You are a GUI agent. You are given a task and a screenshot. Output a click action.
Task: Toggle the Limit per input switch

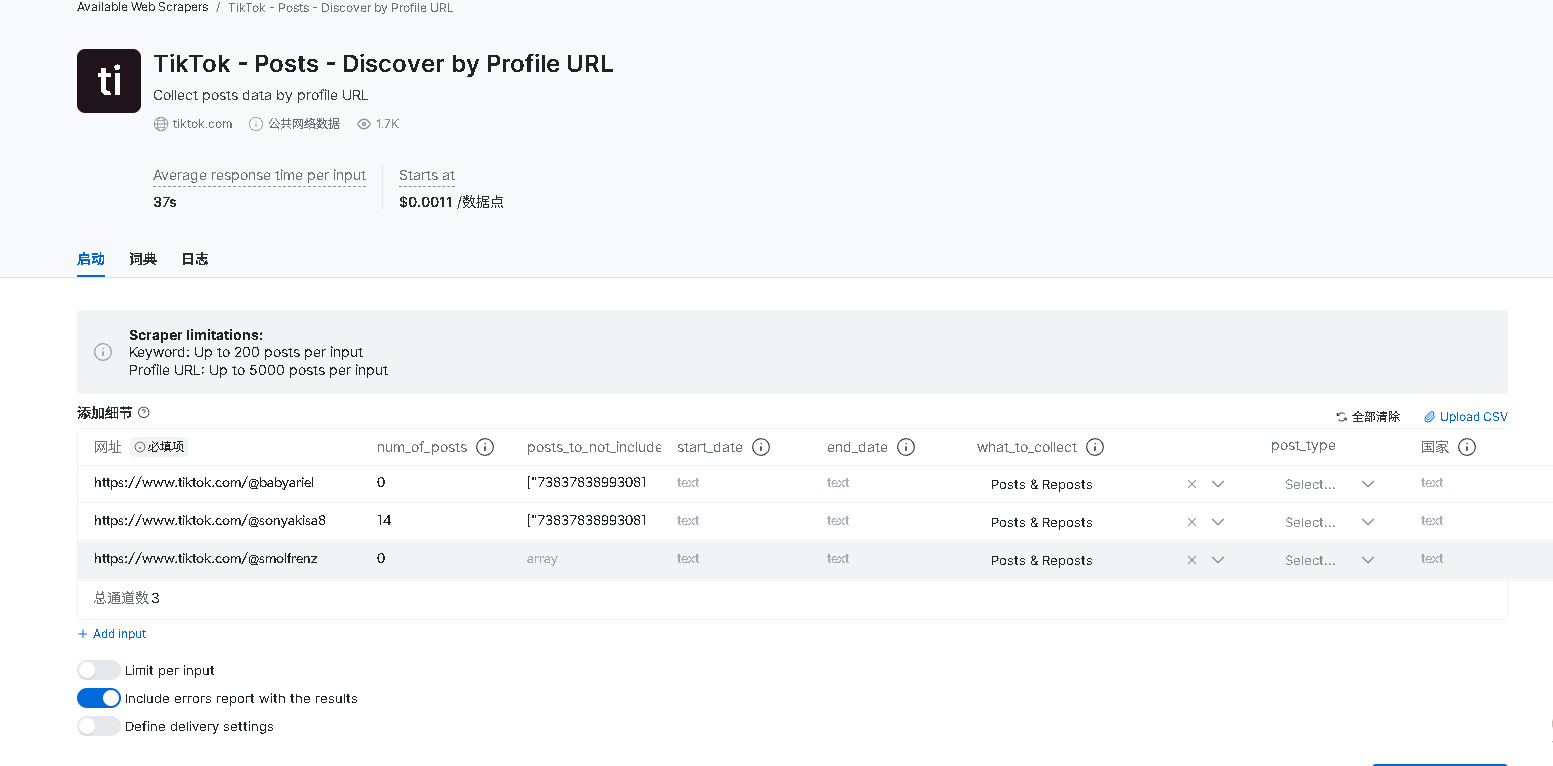(98, 670)
